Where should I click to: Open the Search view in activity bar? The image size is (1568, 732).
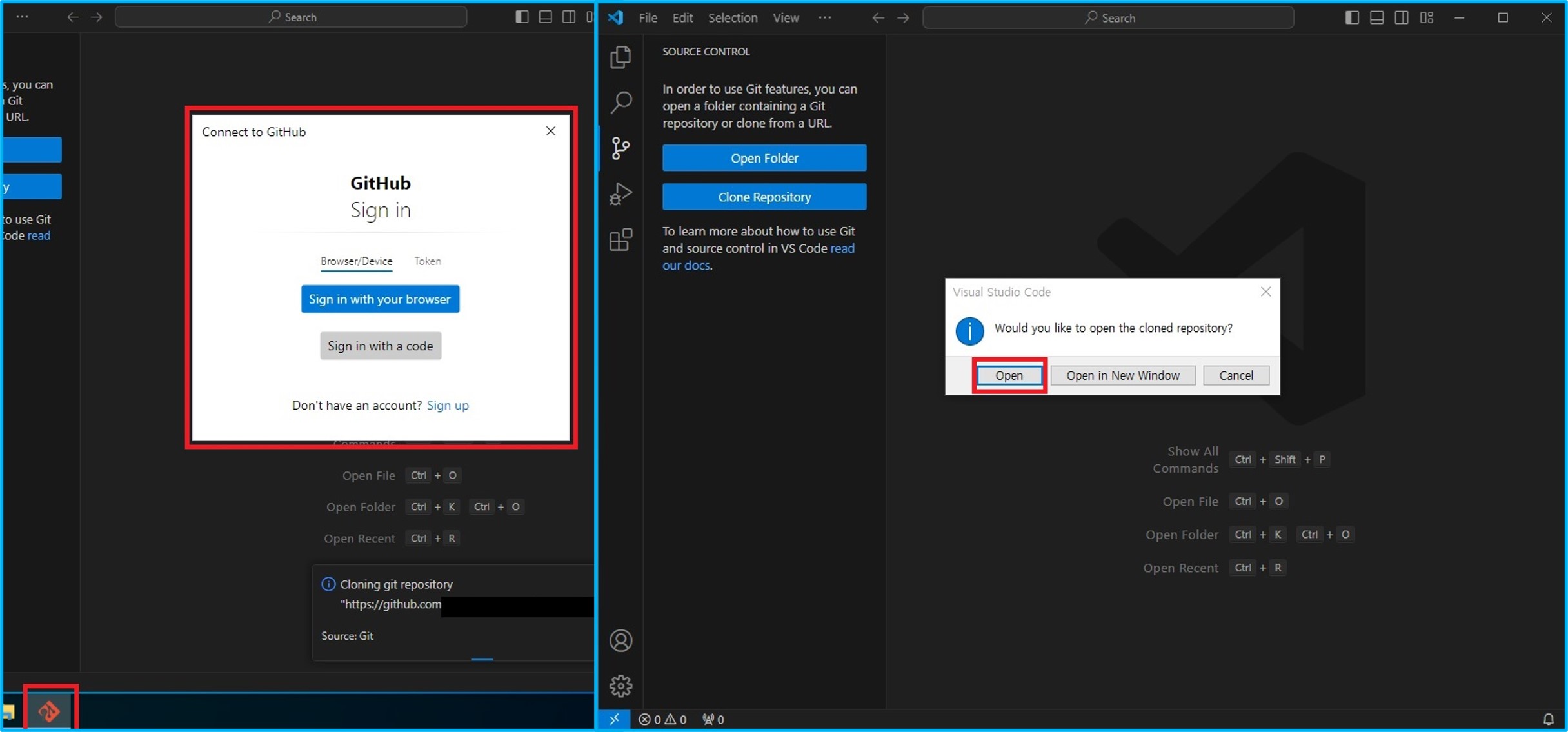[x=620, y=102]
